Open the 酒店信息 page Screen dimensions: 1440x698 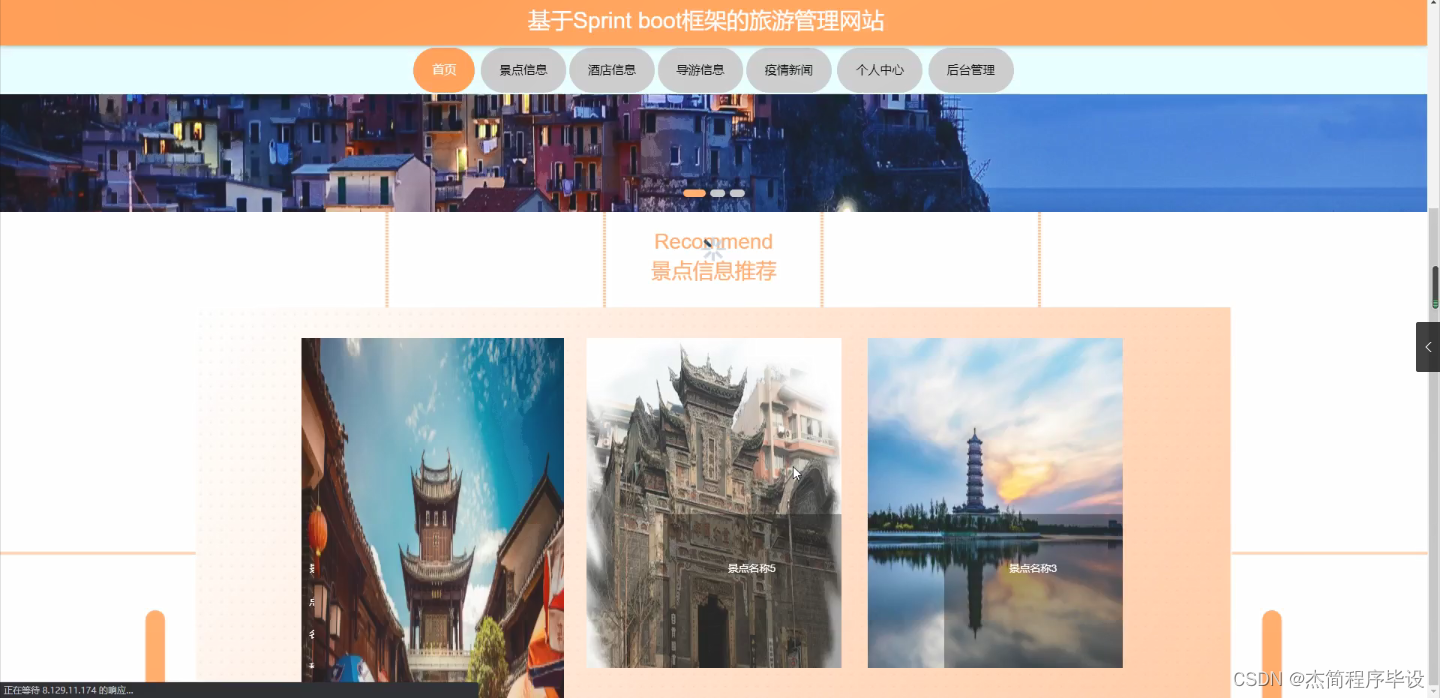(611, 70)
